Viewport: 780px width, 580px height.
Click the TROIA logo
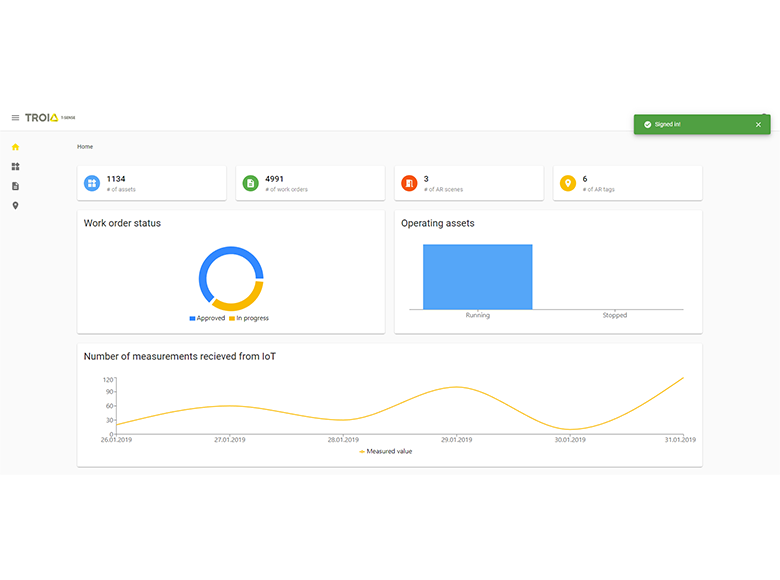[42, 118]
